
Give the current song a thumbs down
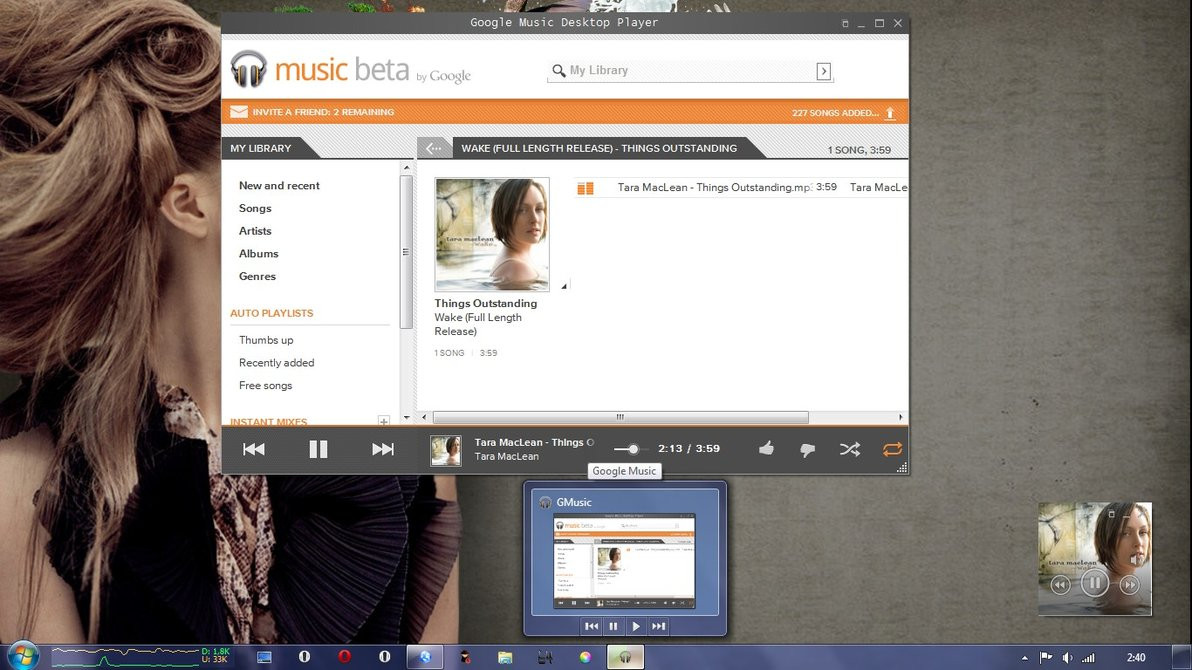807,450
